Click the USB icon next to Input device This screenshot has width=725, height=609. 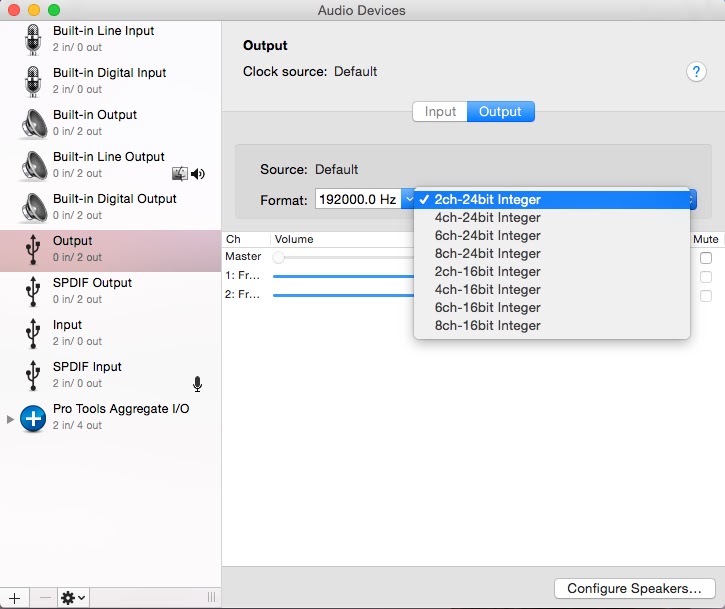click(x=33, y=334)
